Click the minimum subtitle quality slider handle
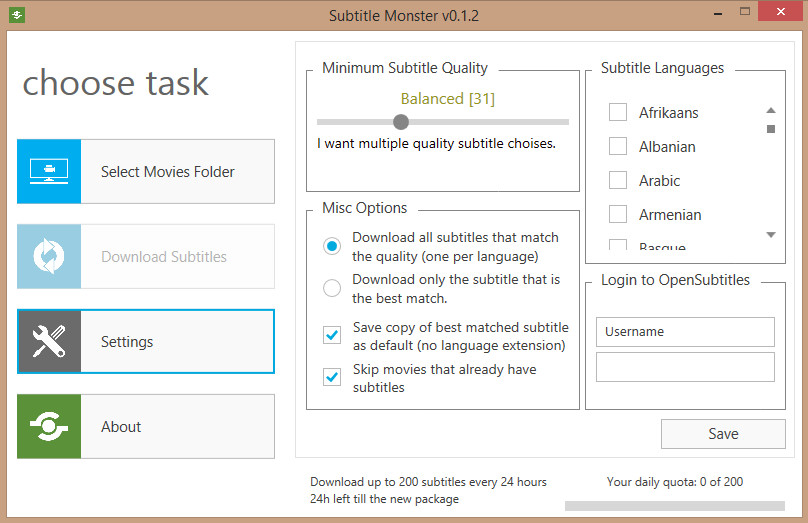The height and width of the screenshot is (523, 808). click(401, 122)
